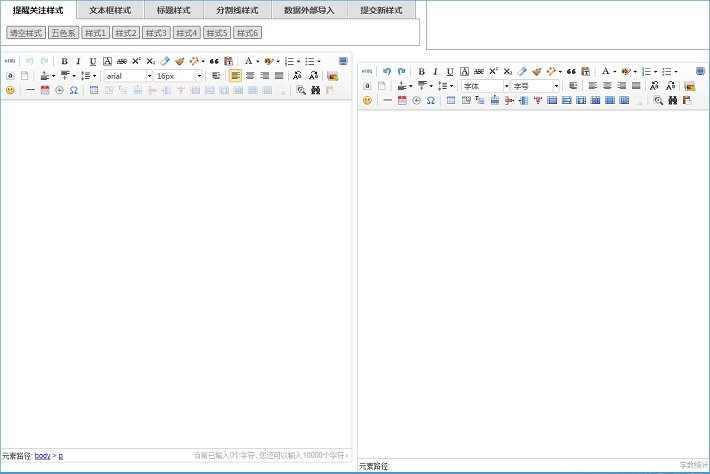The height and width of the screenshot is (474, 710).
Task: Click 清空样式 button
Action: tap(26, 33)
